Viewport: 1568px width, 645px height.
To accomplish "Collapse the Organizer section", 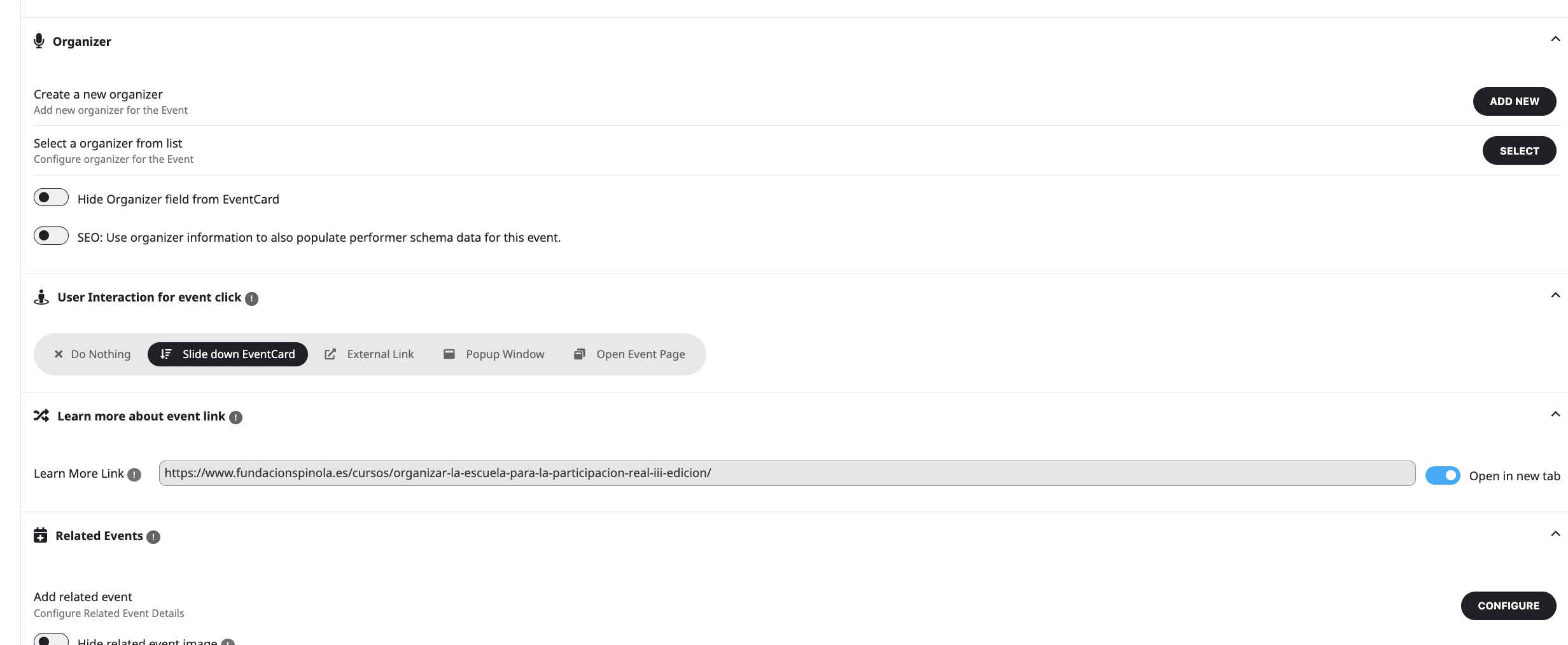I will [x=1555, y=39].
